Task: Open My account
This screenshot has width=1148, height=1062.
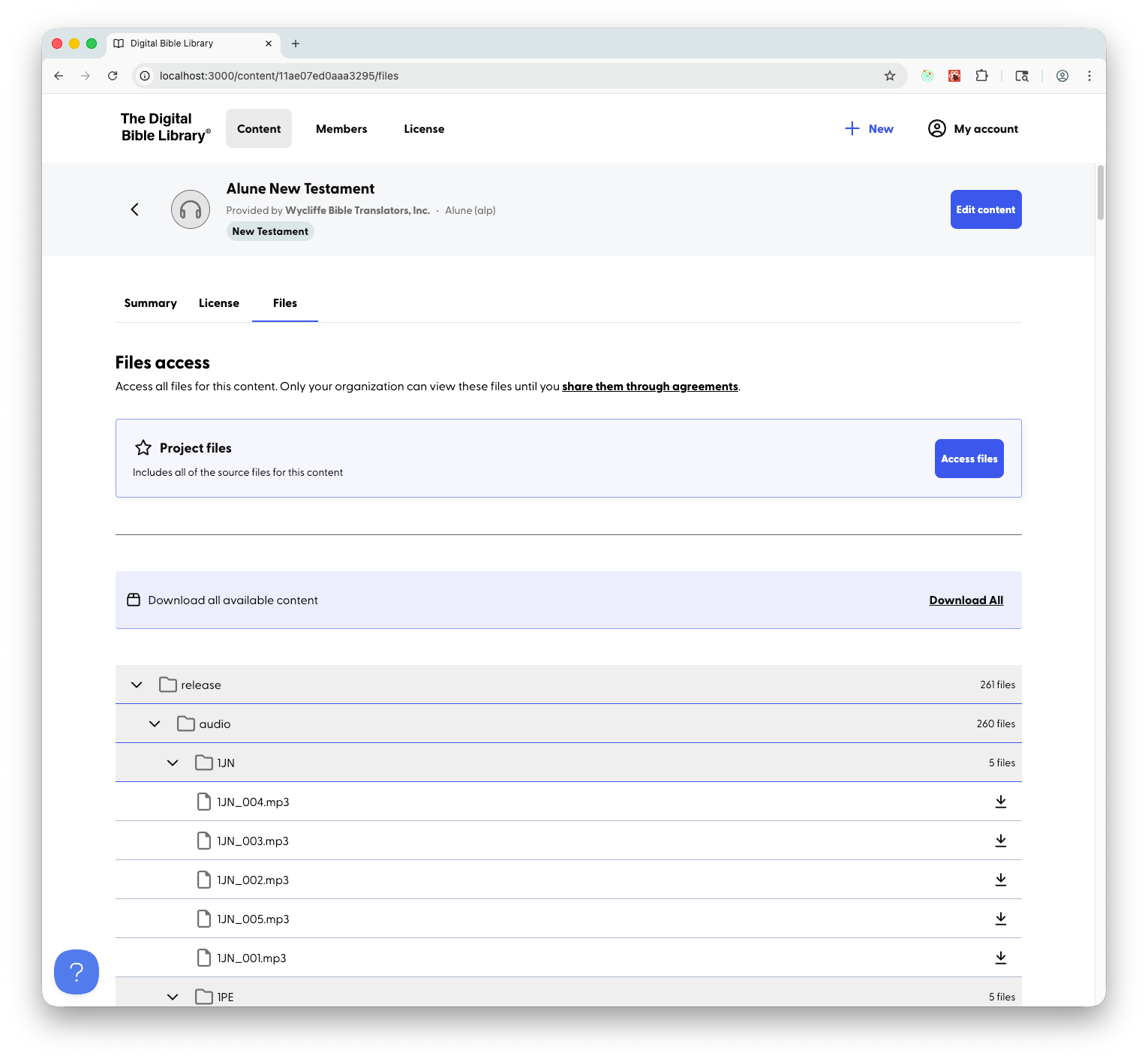Action: 973,128
